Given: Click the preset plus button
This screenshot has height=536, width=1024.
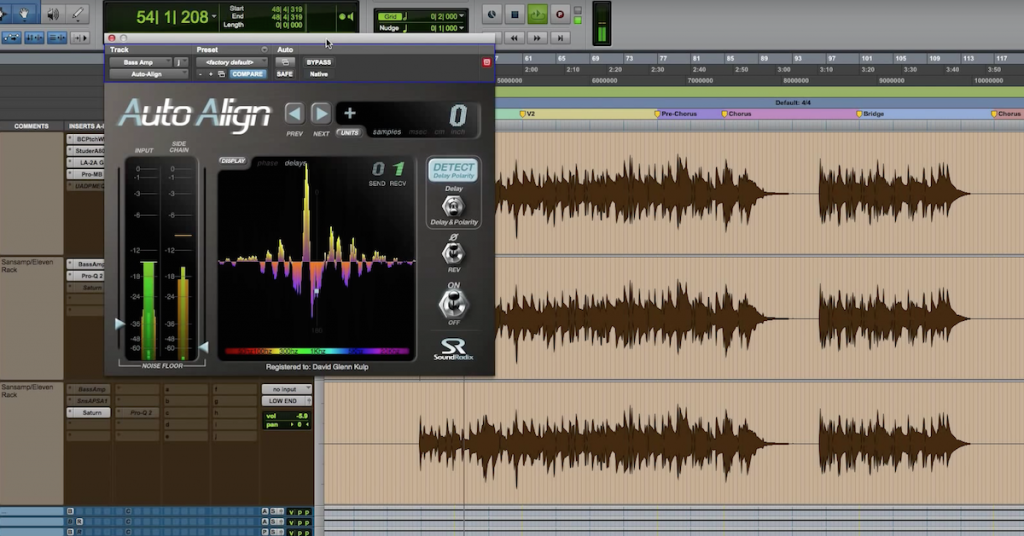Looking at the screenshot, I should 211,74.
